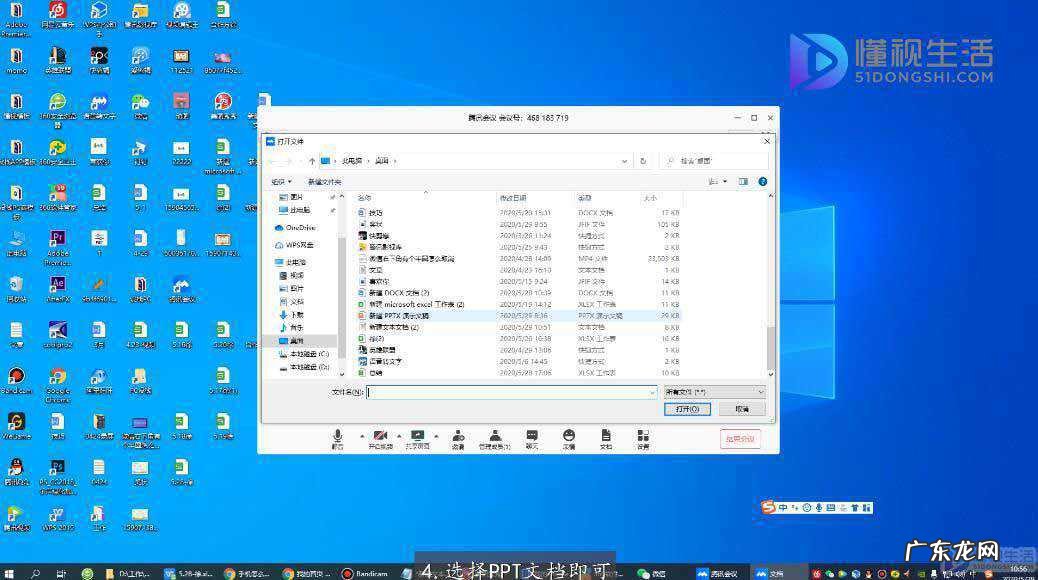1038x580 pixels.
Task: Toggle the file view layout icon
Action: (716, 181)
